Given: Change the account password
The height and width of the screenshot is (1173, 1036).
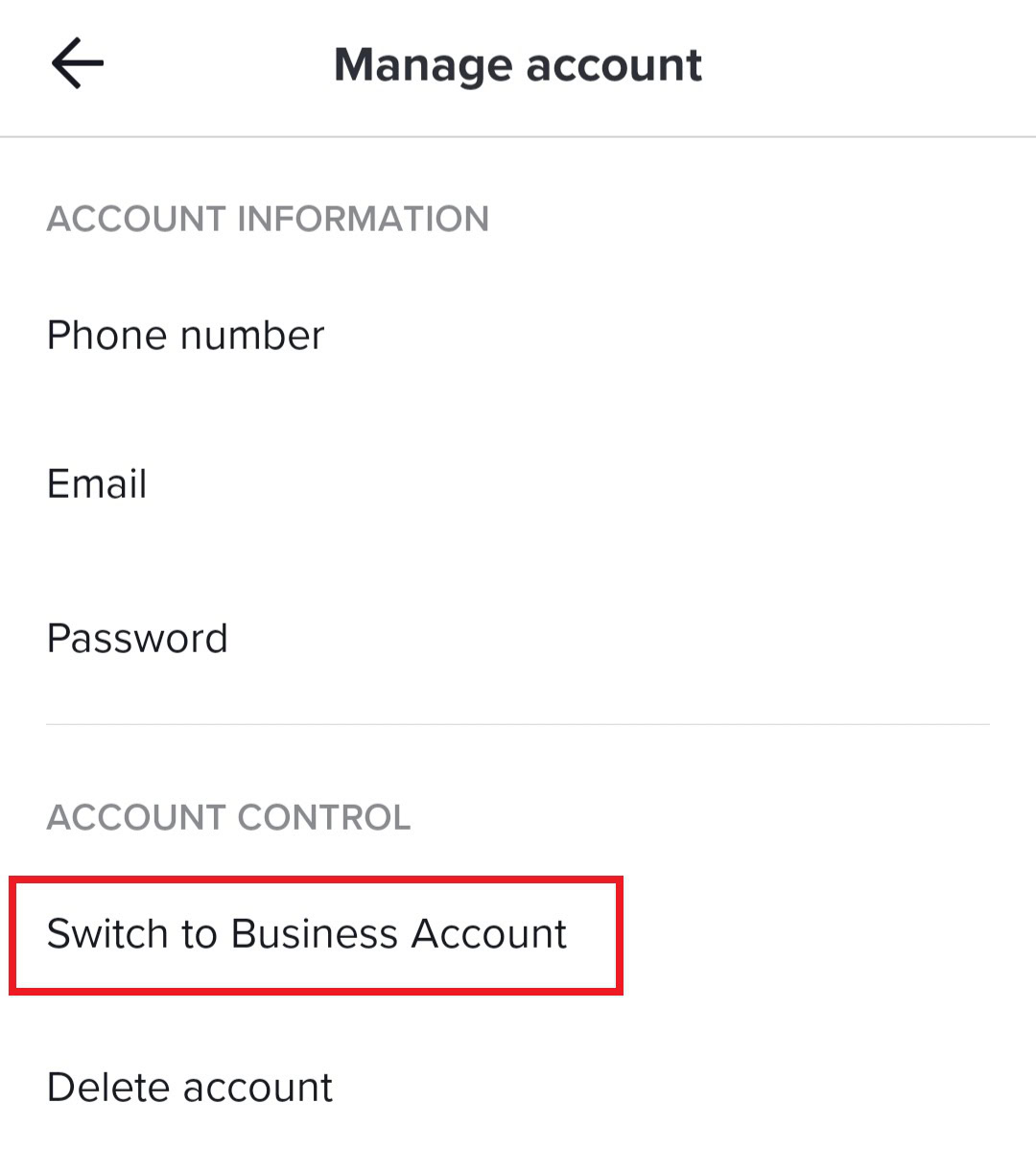Looking at the screenshot, I should tap(137, 639).
